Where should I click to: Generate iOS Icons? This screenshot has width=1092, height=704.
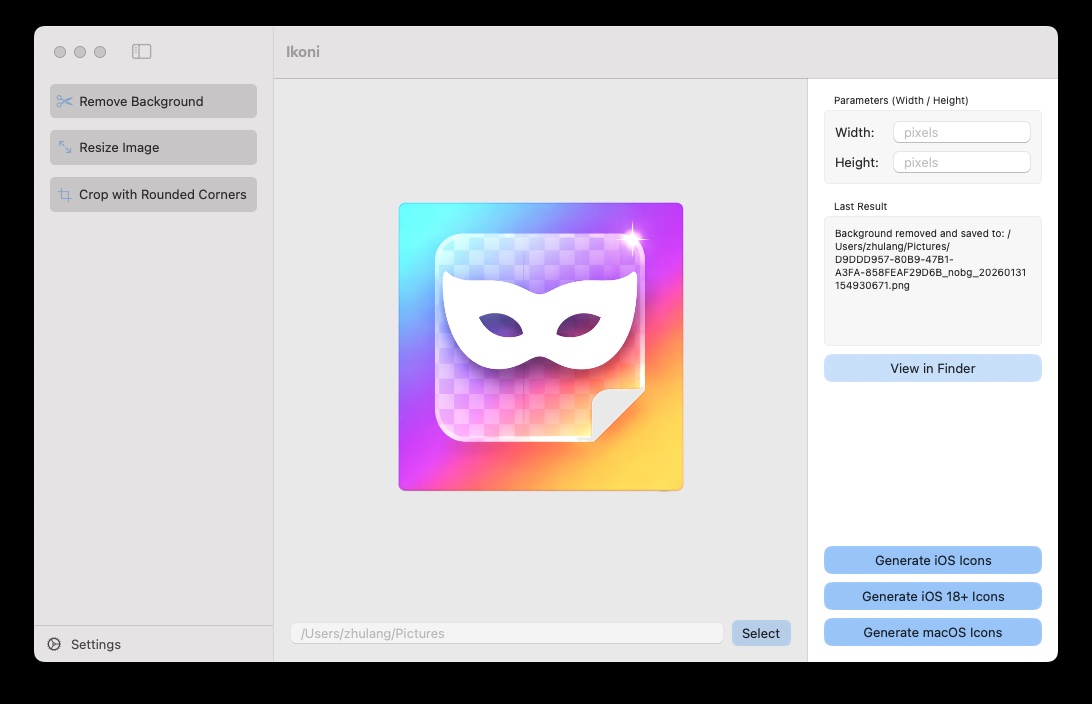pyautogui.click(x=932, y=560)
